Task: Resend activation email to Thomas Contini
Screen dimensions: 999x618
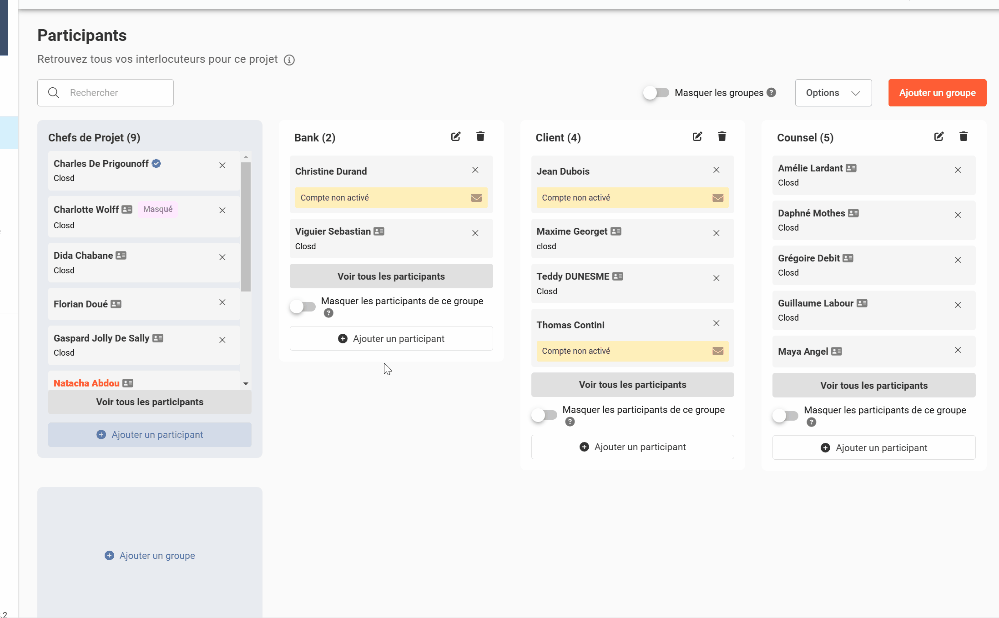Action: [x=718, y=351]
